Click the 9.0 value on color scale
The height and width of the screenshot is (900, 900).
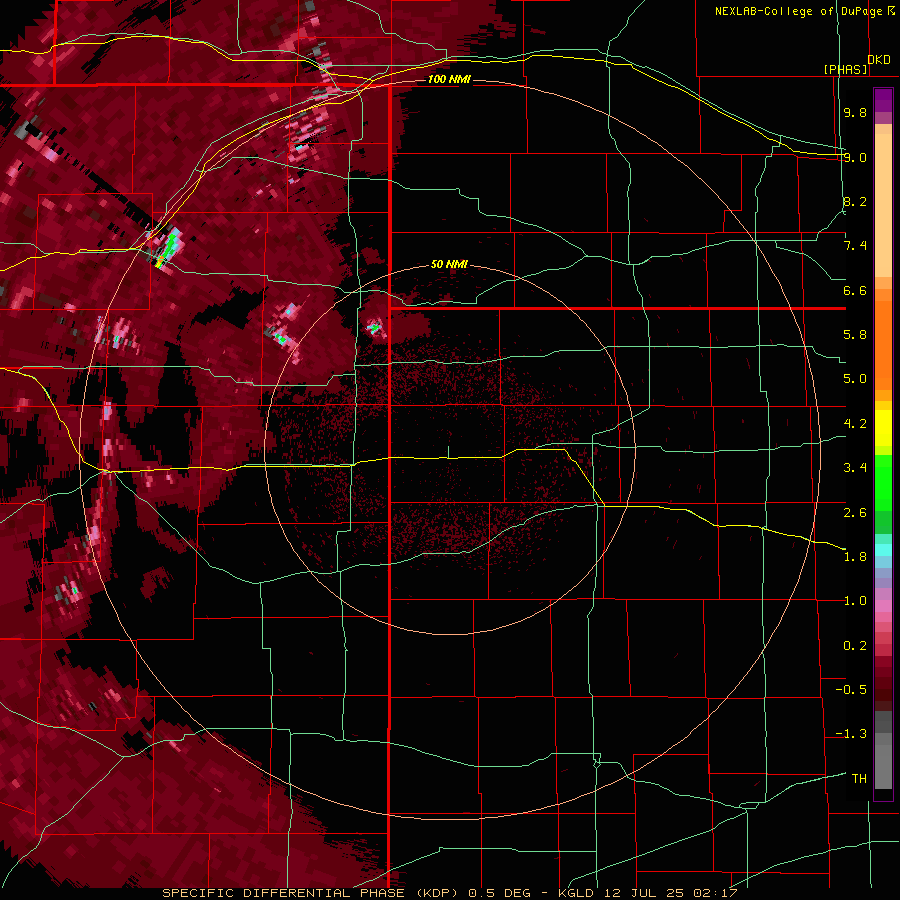coord(855,157)
